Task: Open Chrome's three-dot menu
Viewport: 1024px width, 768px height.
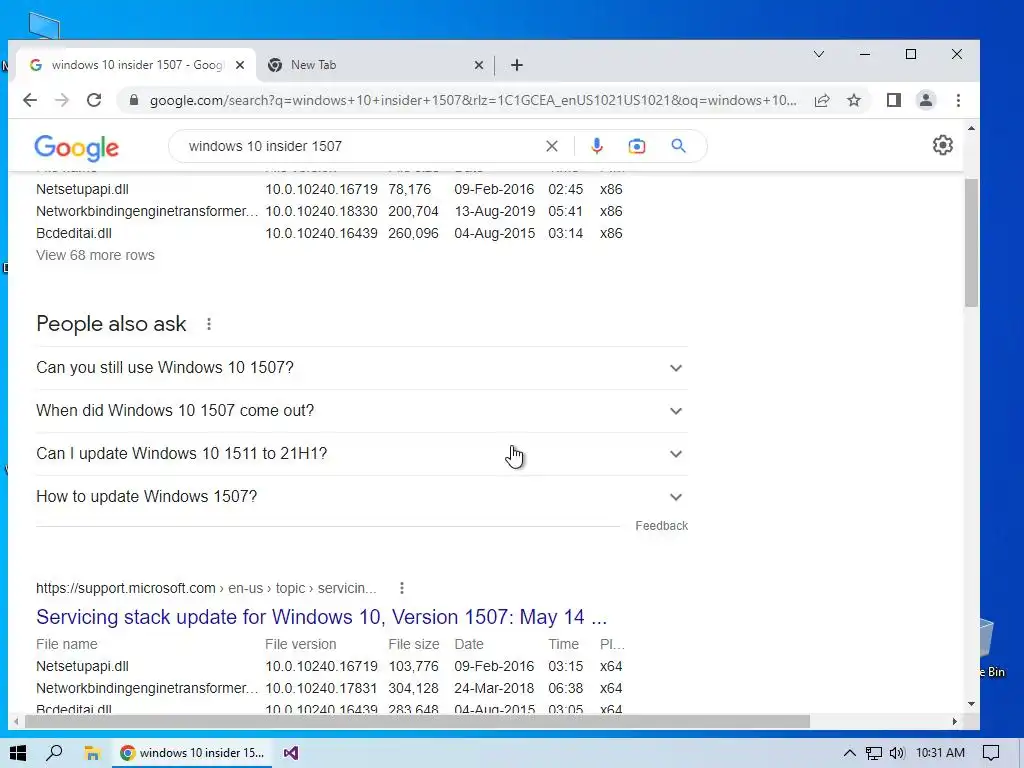Action: pyautogui.click(x=958, y=100)
